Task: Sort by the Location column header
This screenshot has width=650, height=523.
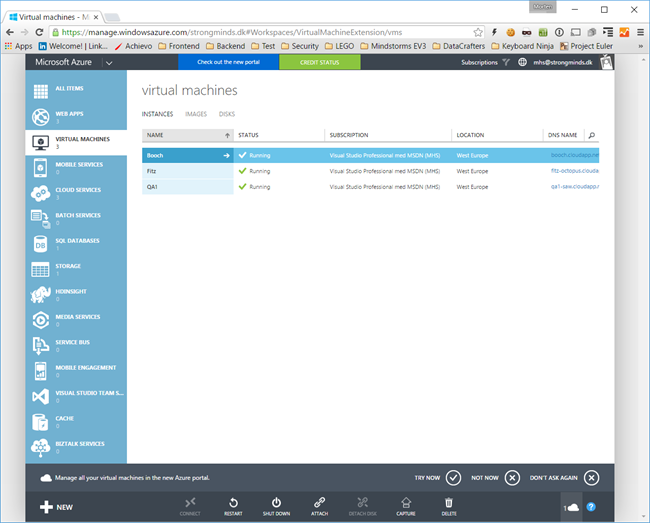Action: tap(497, 135)
